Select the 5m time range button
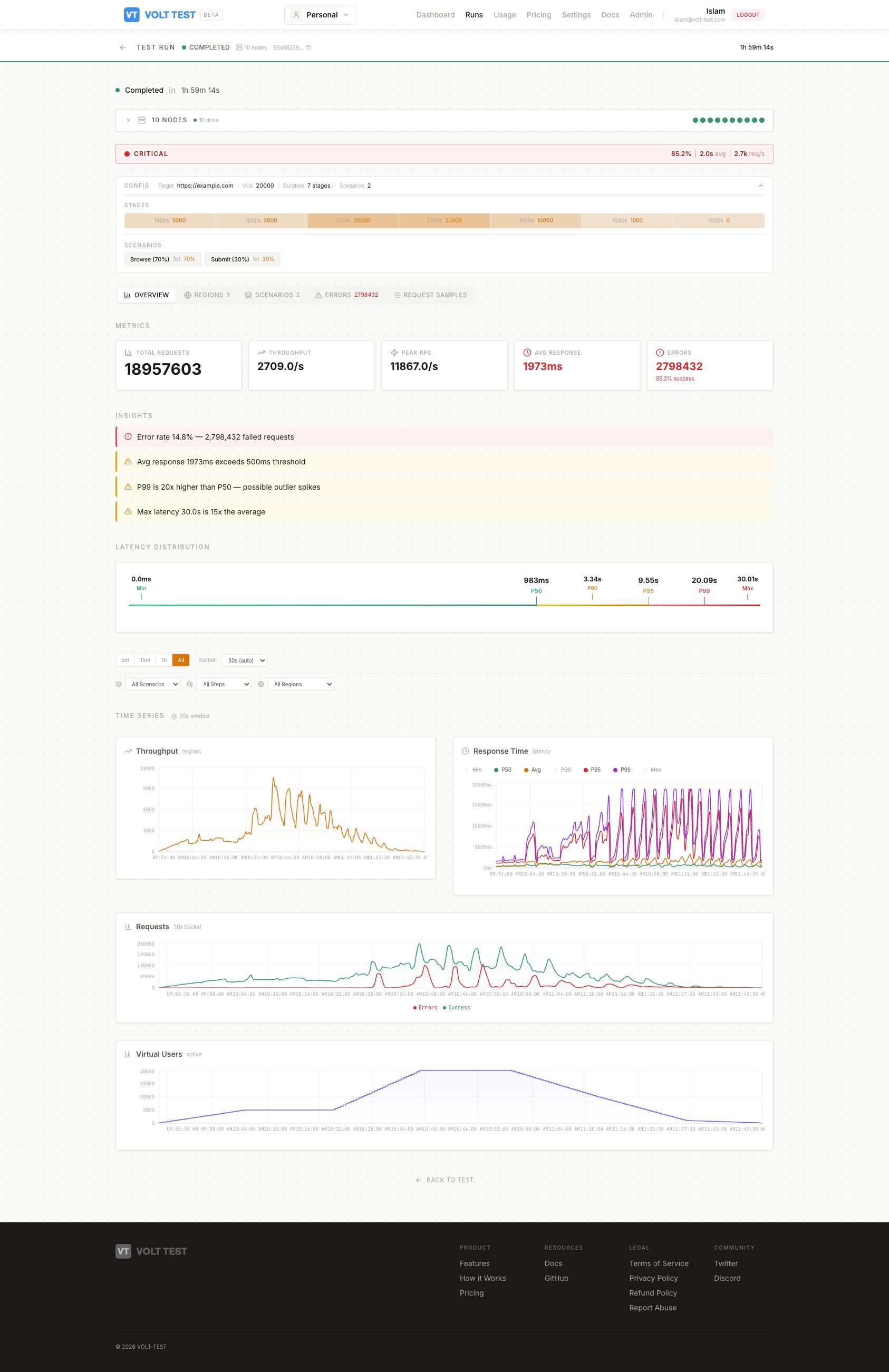Viewport: 889px width, 1372px height. pos(125,660)
